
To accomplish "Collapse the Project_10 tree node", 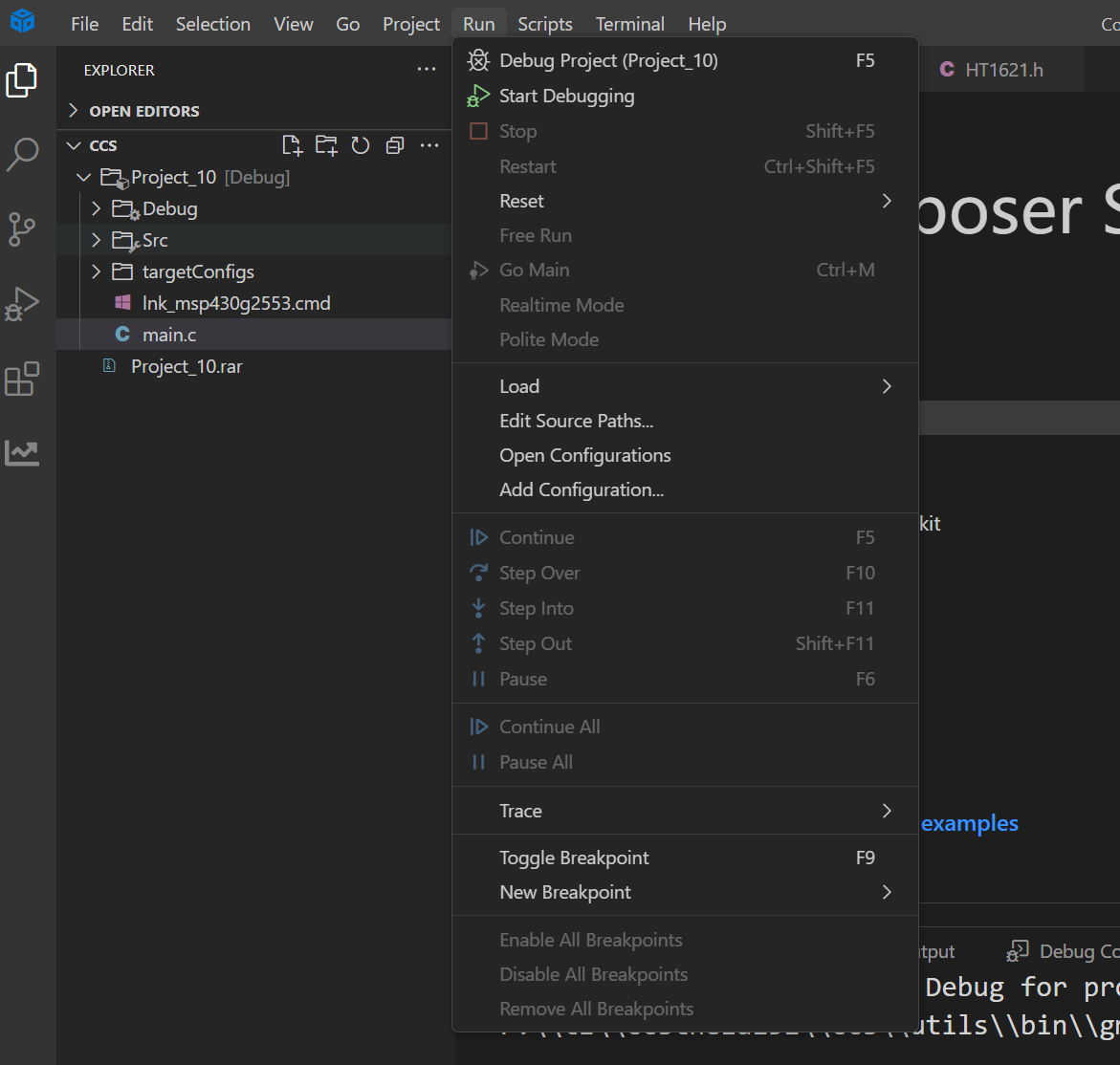I will coord(84,177).
